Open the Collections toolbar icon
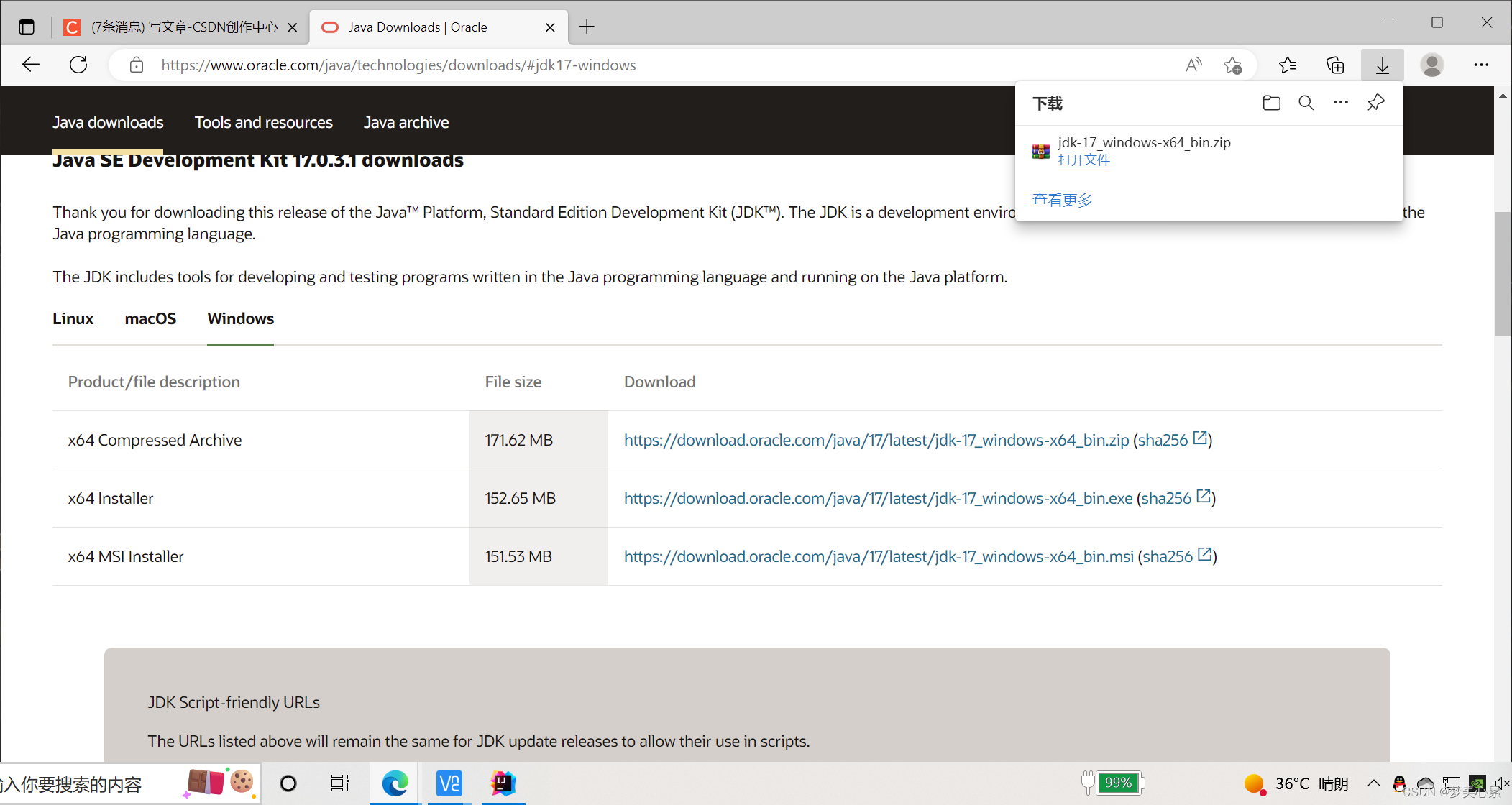The width and height of the screenshot is (1512, 805). 1335,65
